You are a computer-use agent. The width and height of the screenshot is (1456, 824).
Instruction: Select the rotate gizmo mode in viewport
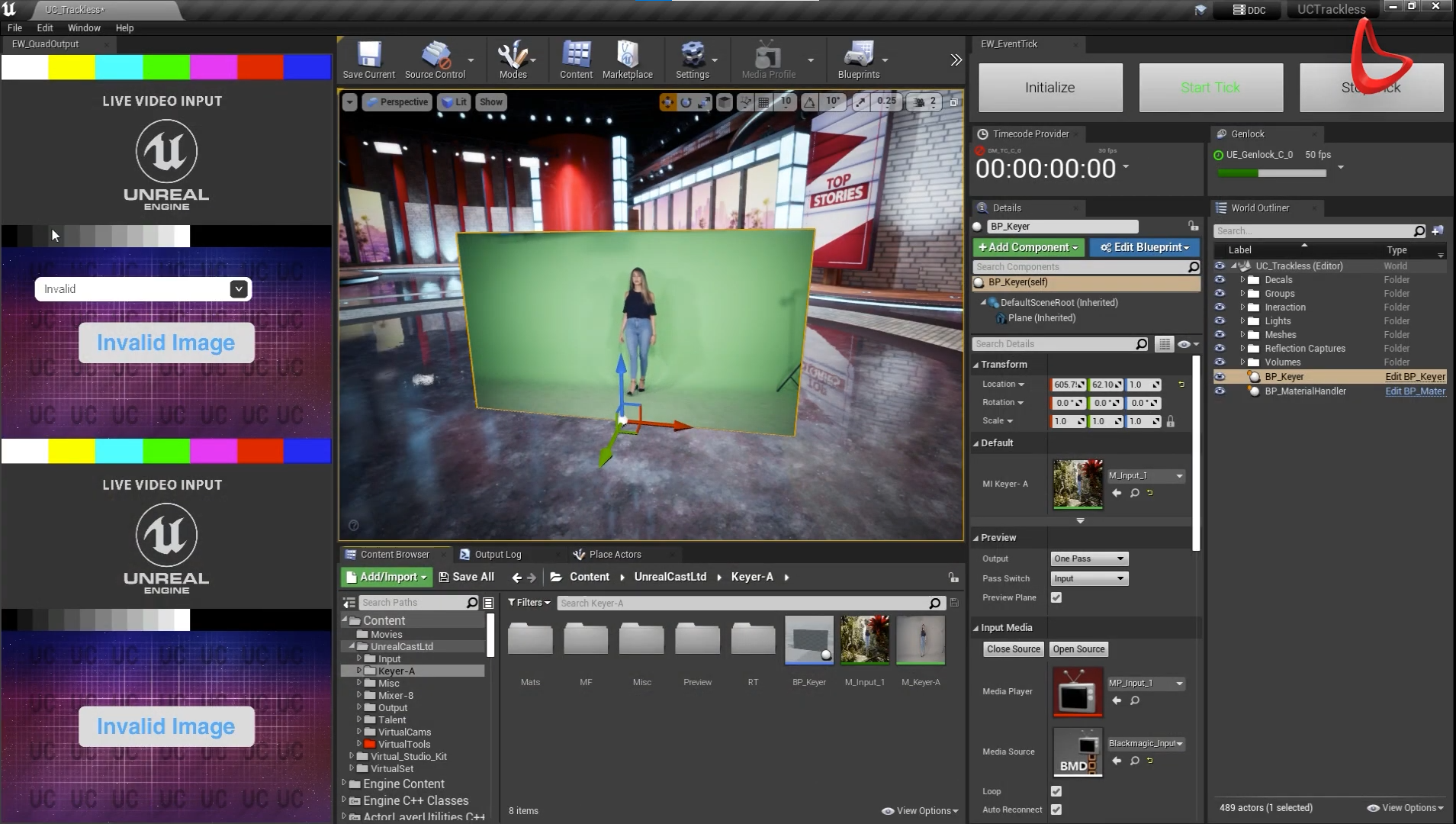click(686, 101)
